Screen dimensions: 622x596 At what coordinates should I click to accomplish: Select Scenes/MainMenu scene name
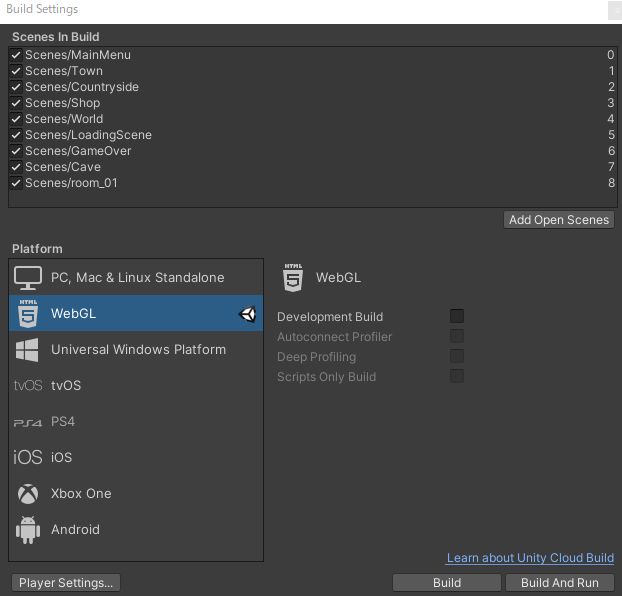click(78, 55)
